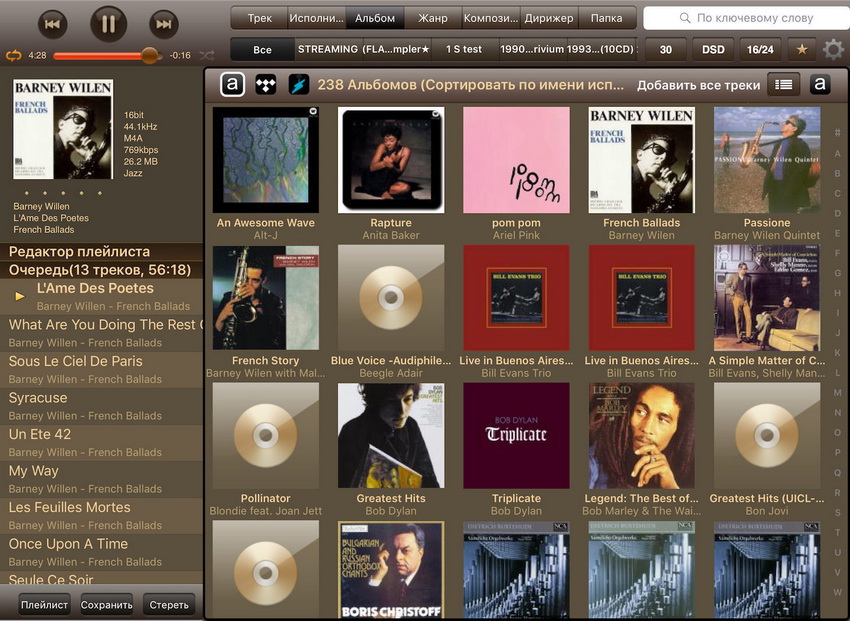The image size is (850, 621).
Task: Open the Pollinator album disc icon
Action: tap(266, 436)
